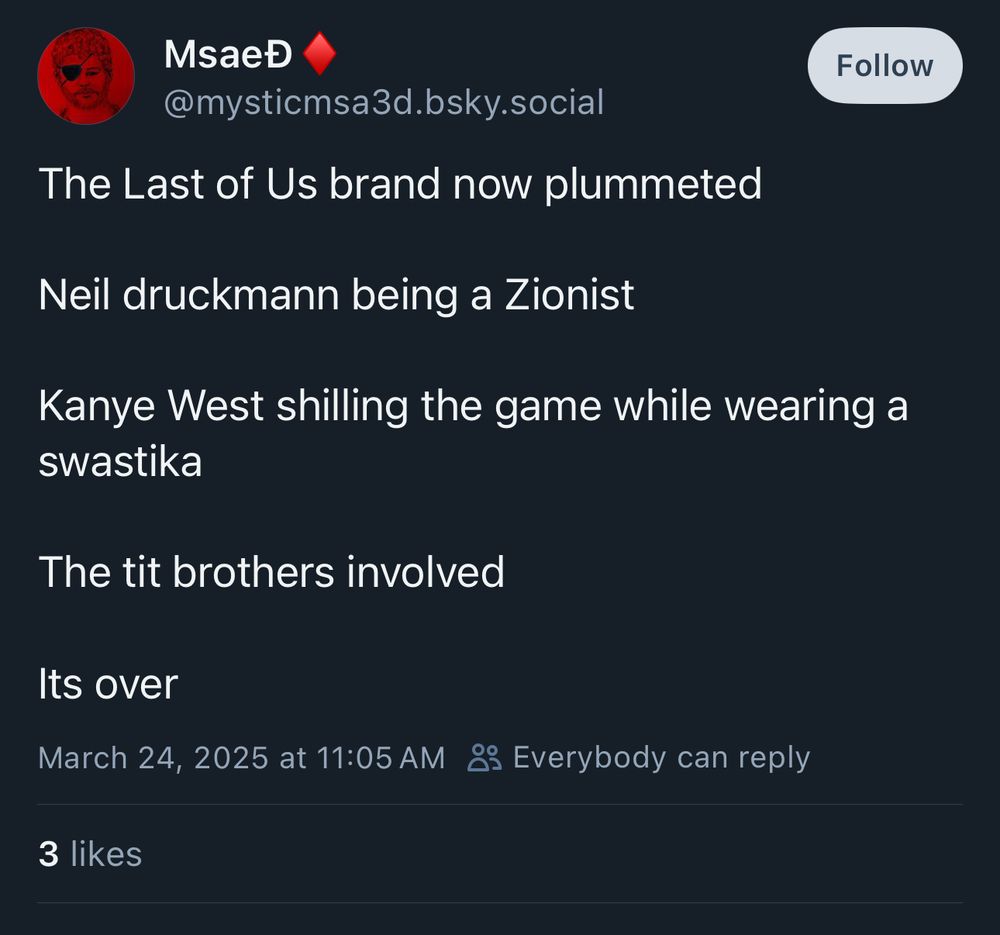Click the "Kanye West shilling the game" line
The image size is (1000, 935).
(472, 406)
